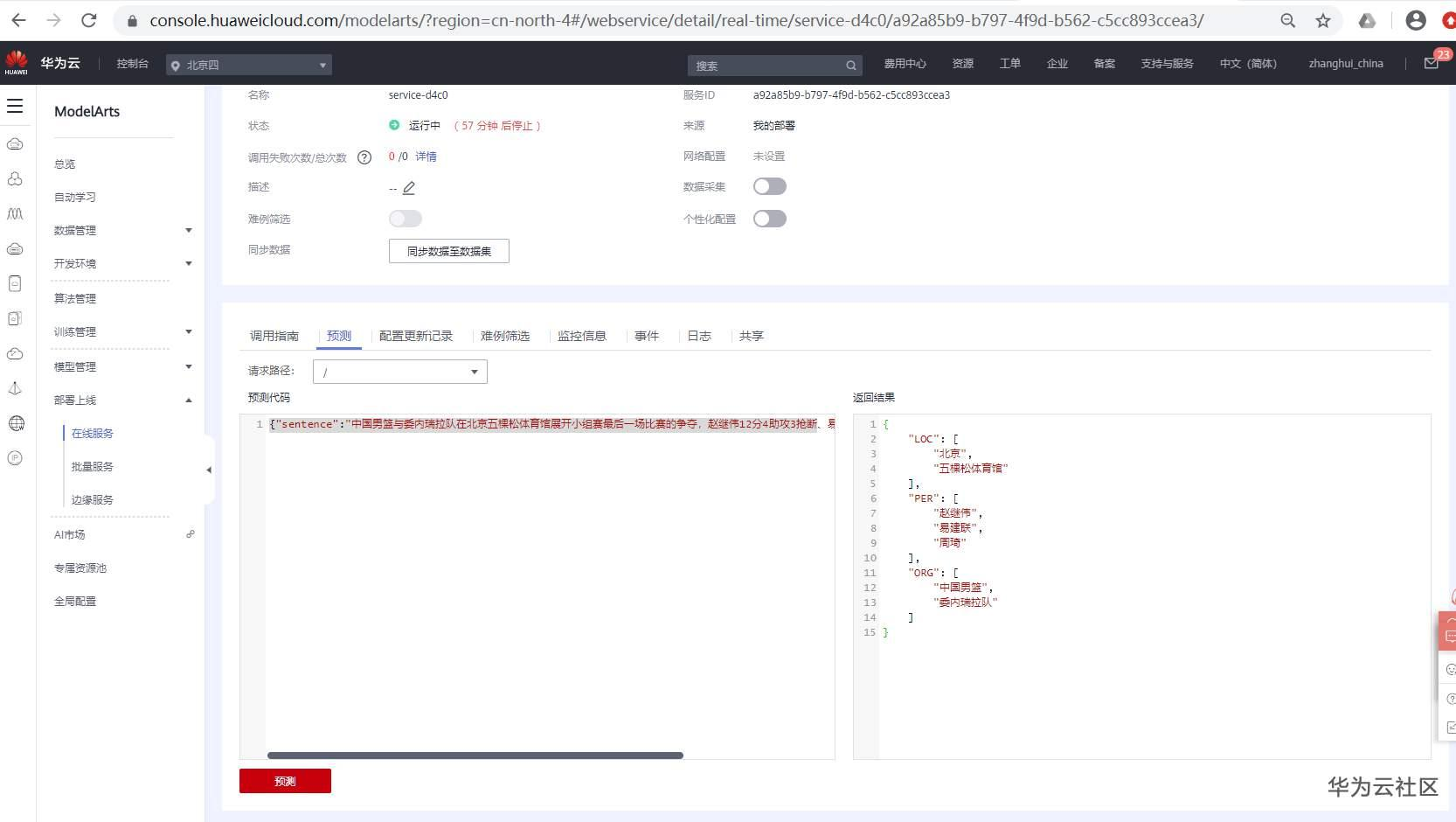1456x822 pixels.
Task: Open 算法管理 in the sidebar
Action: coord(75,298)
